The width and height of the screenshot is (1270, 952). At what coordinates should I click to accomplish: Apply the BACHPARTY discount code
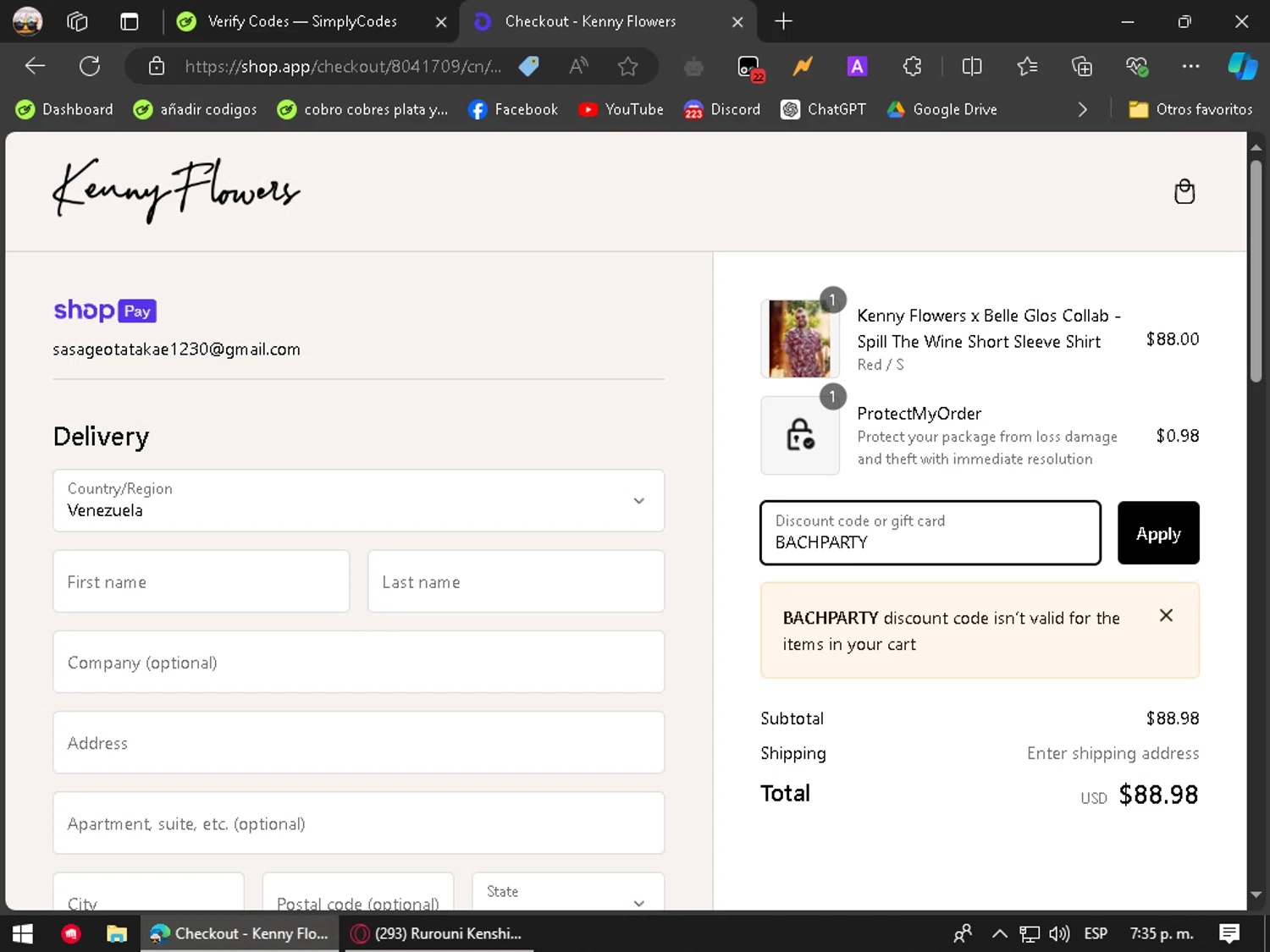click(1158, 533)
